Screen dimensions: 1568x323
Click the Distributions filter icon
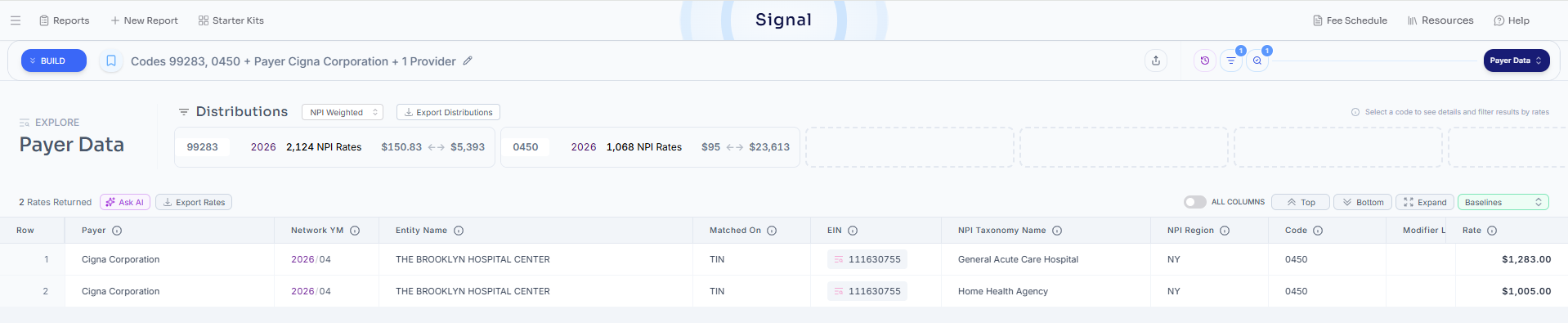tap(184, 112)
